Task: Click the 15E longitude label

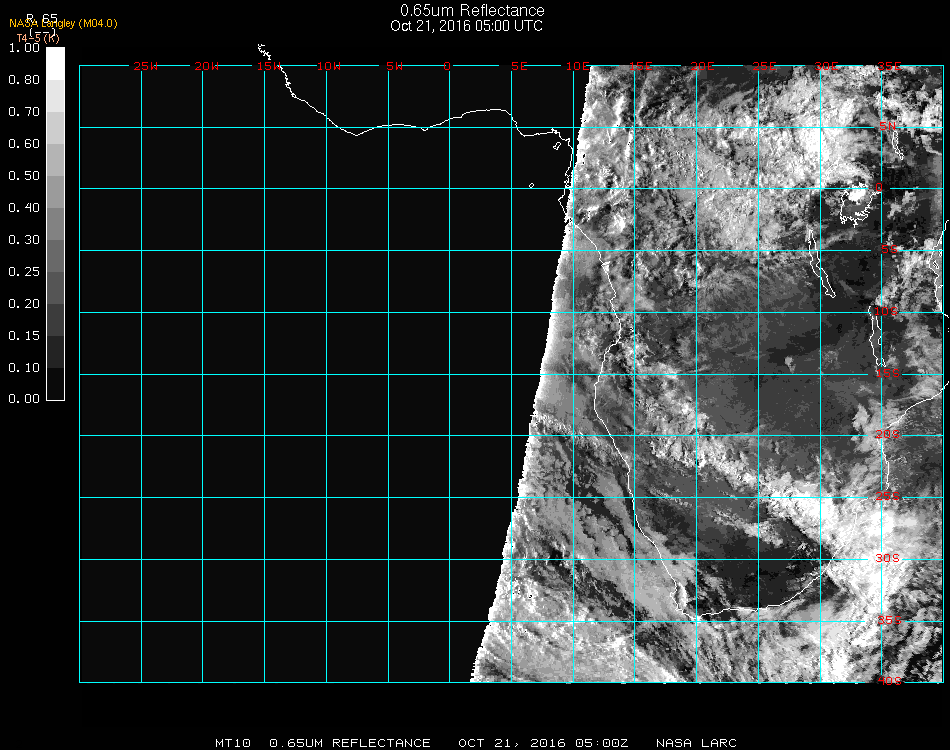Action: coord(640,66)
